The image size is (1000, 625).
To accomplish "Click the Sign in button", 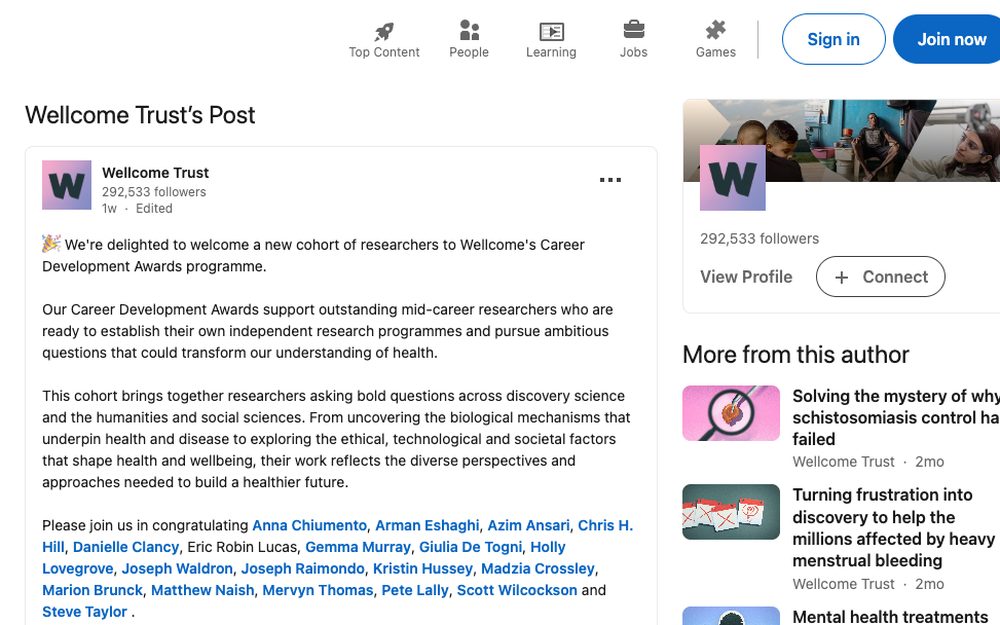I will [834, 40].
